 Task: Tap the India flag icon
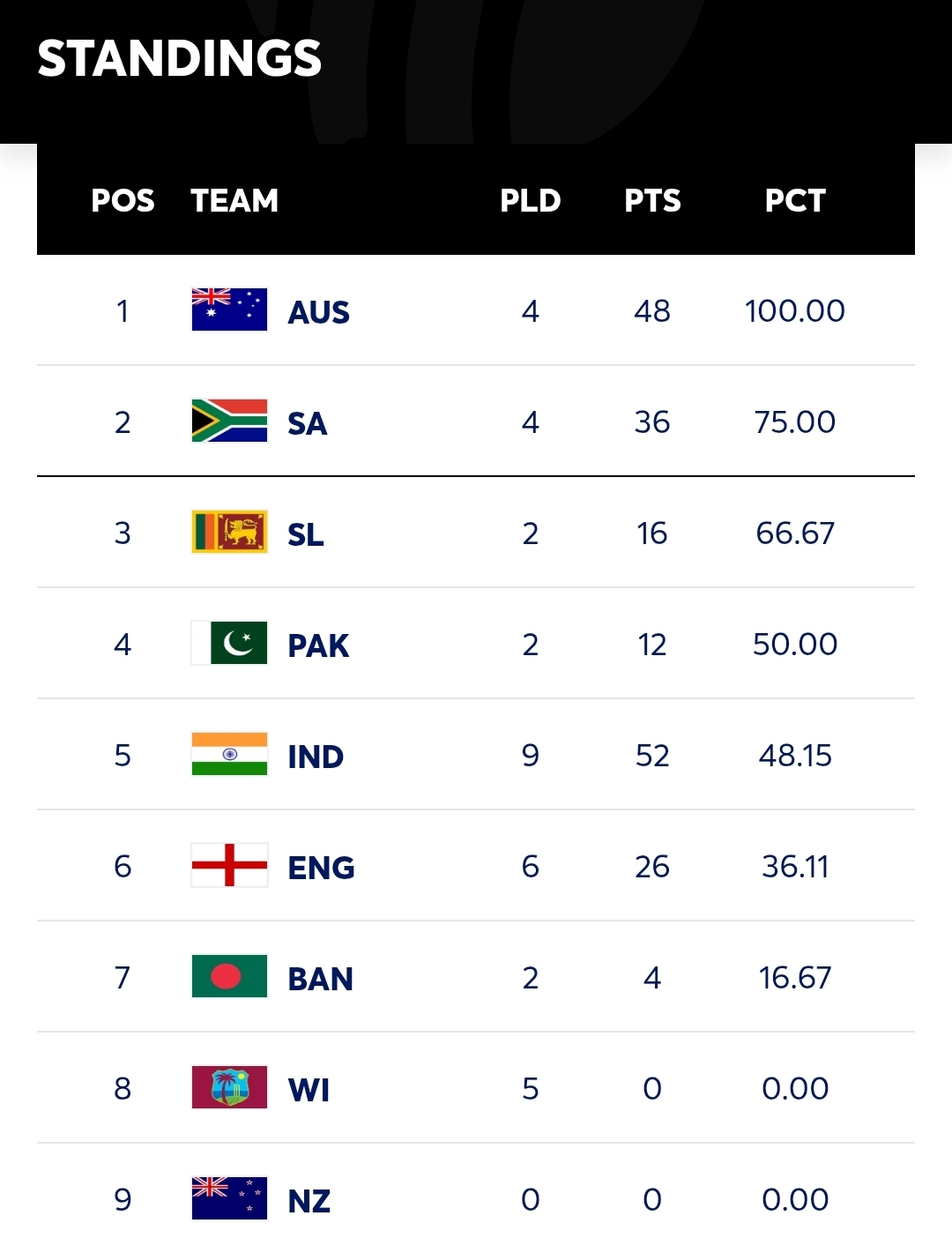click(229, 755)
